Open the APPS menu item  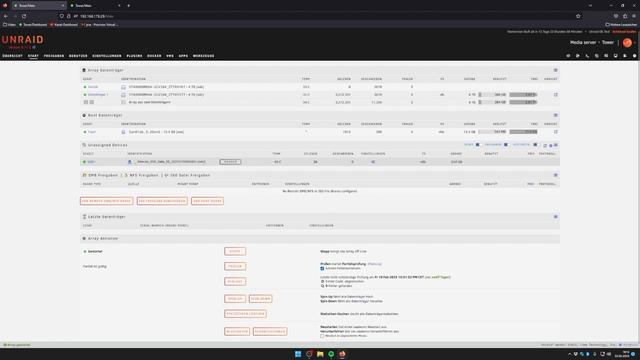pos(183,56)
